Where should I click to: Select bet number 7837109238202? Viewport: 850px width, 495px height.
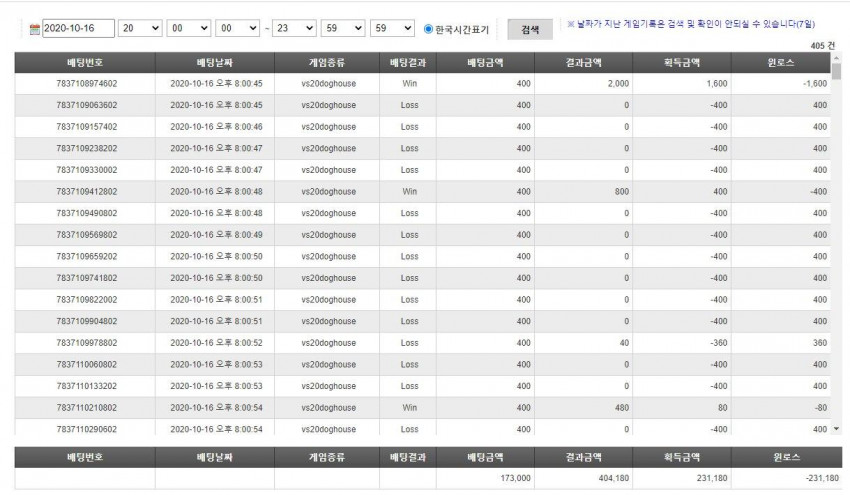[87, 149]
